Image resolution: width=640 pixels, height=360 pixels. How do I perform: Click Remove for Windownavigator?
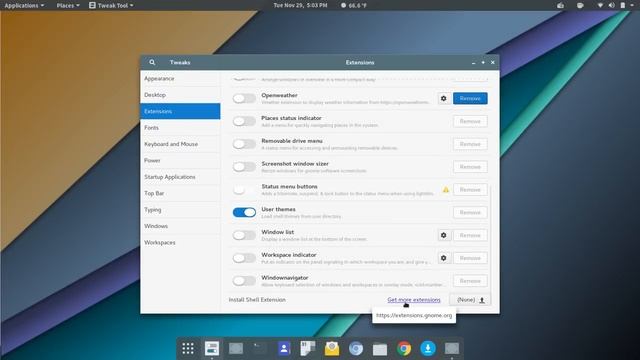click(x=470, y=281)
